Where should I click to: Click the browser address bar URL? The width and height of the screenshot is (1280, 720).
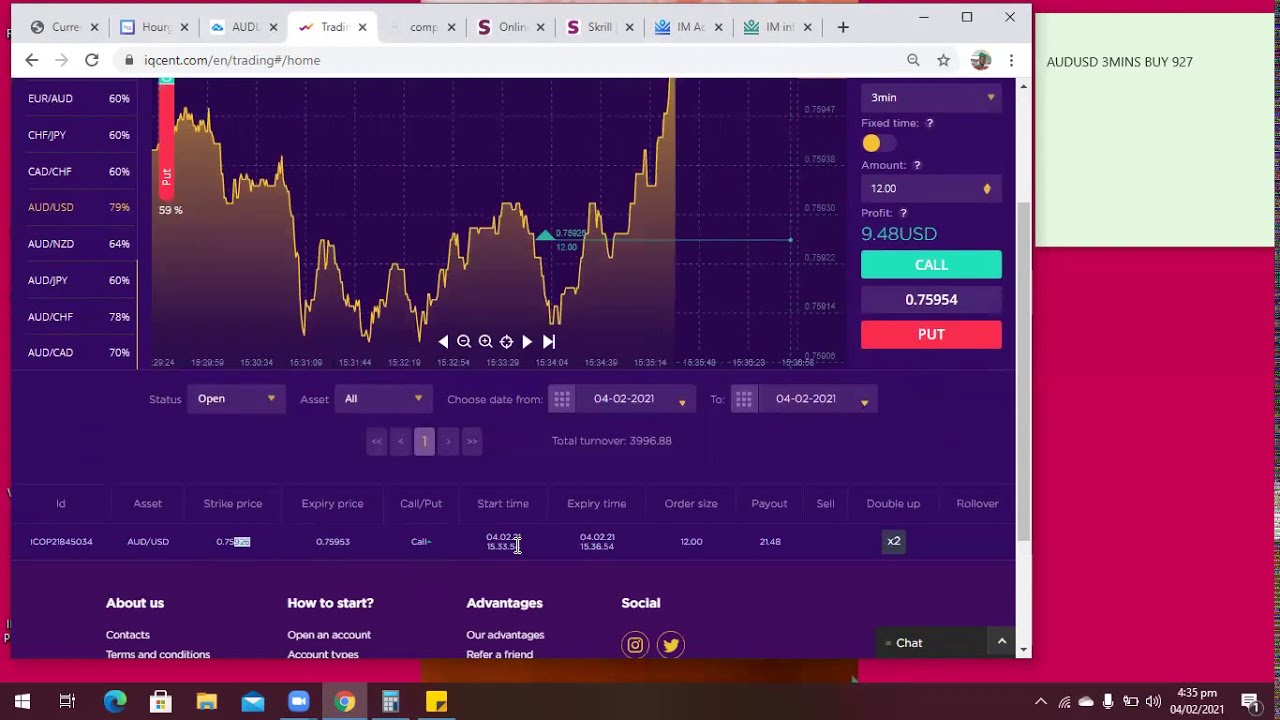(x=232, y=60)
